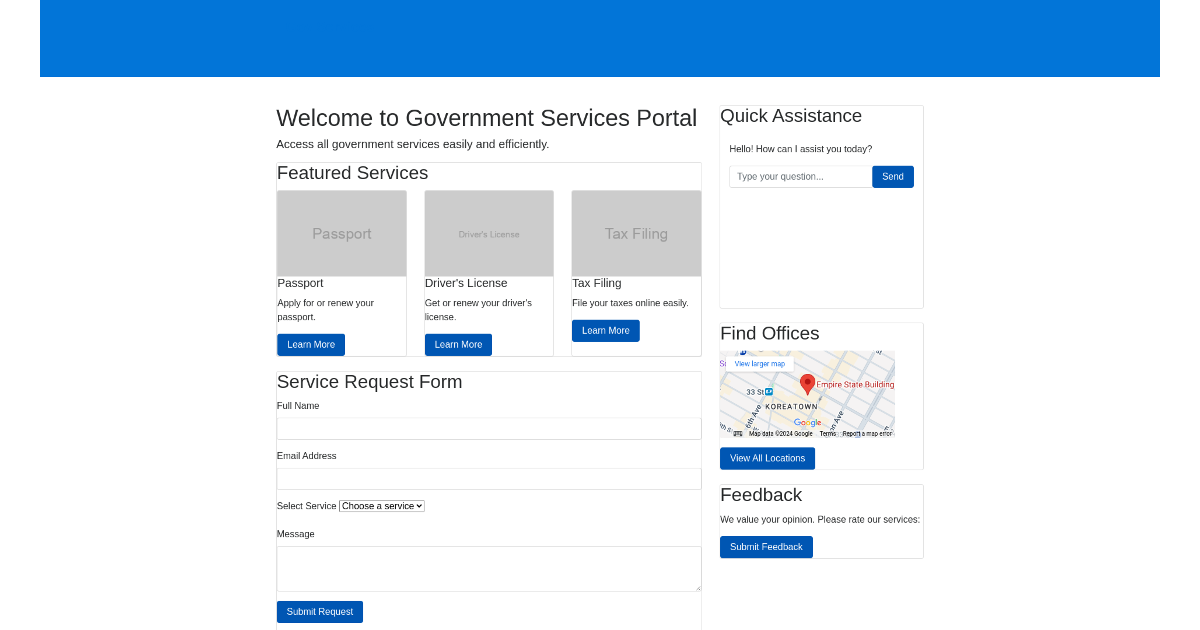Open the "Choose a service" dropdown
The height and width of the screenshot is (630, 1200).
tap(381, 505)
